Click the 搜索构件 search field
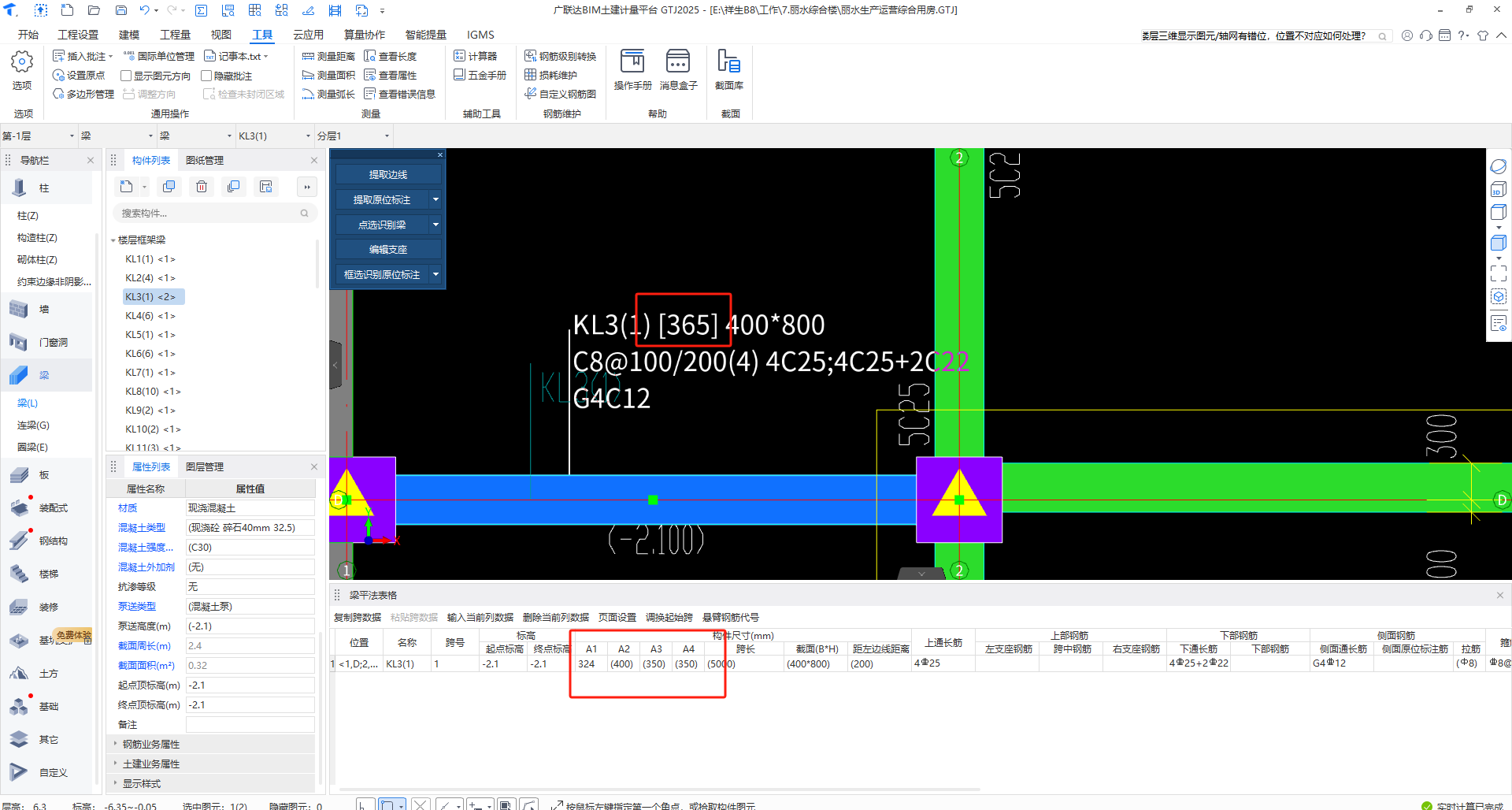Image resolution: width=1512 pixels, height=810 pixels. tap(214, 213)
